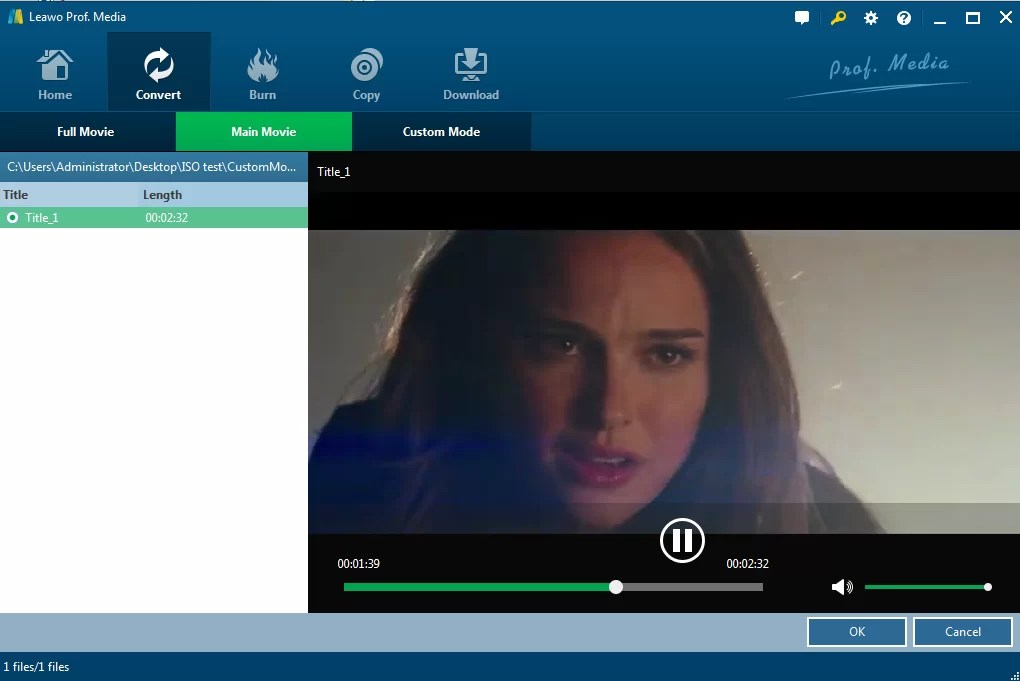Click the register key icon
The width and height of the screenshot is (1020, 681).
point(837,17)
